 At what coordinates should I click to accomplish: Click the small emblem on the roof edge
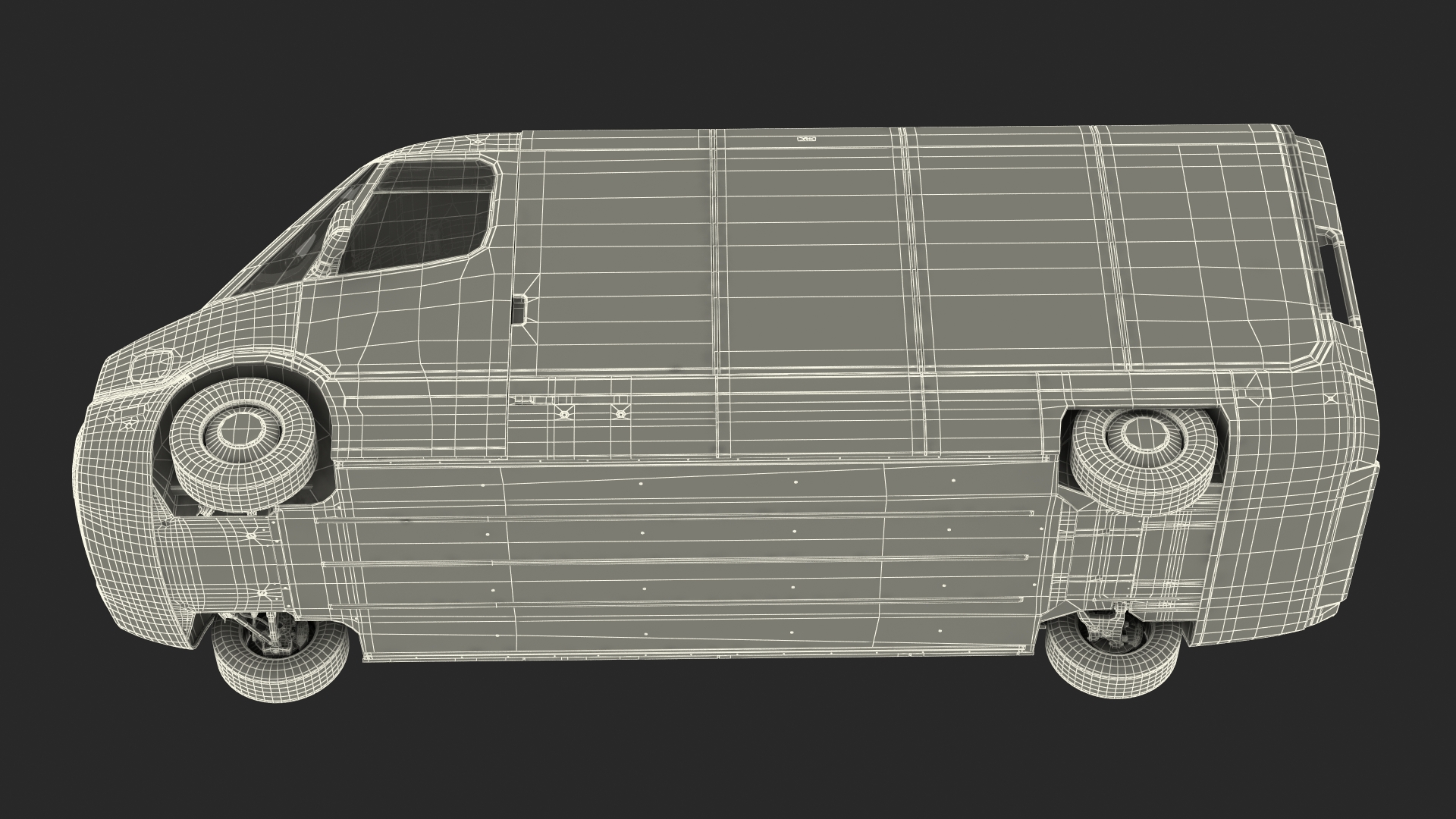coord(807,140)
